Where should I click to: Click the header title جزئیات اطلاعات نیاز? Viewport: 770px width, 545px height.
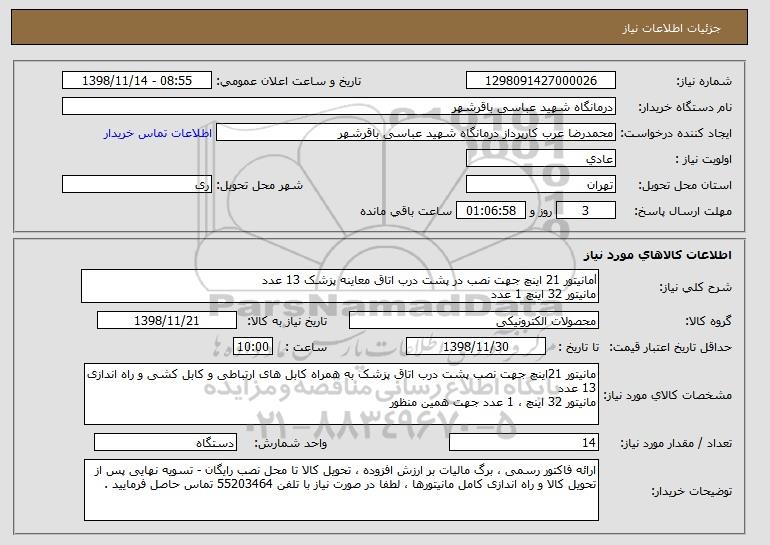(671, 28)
